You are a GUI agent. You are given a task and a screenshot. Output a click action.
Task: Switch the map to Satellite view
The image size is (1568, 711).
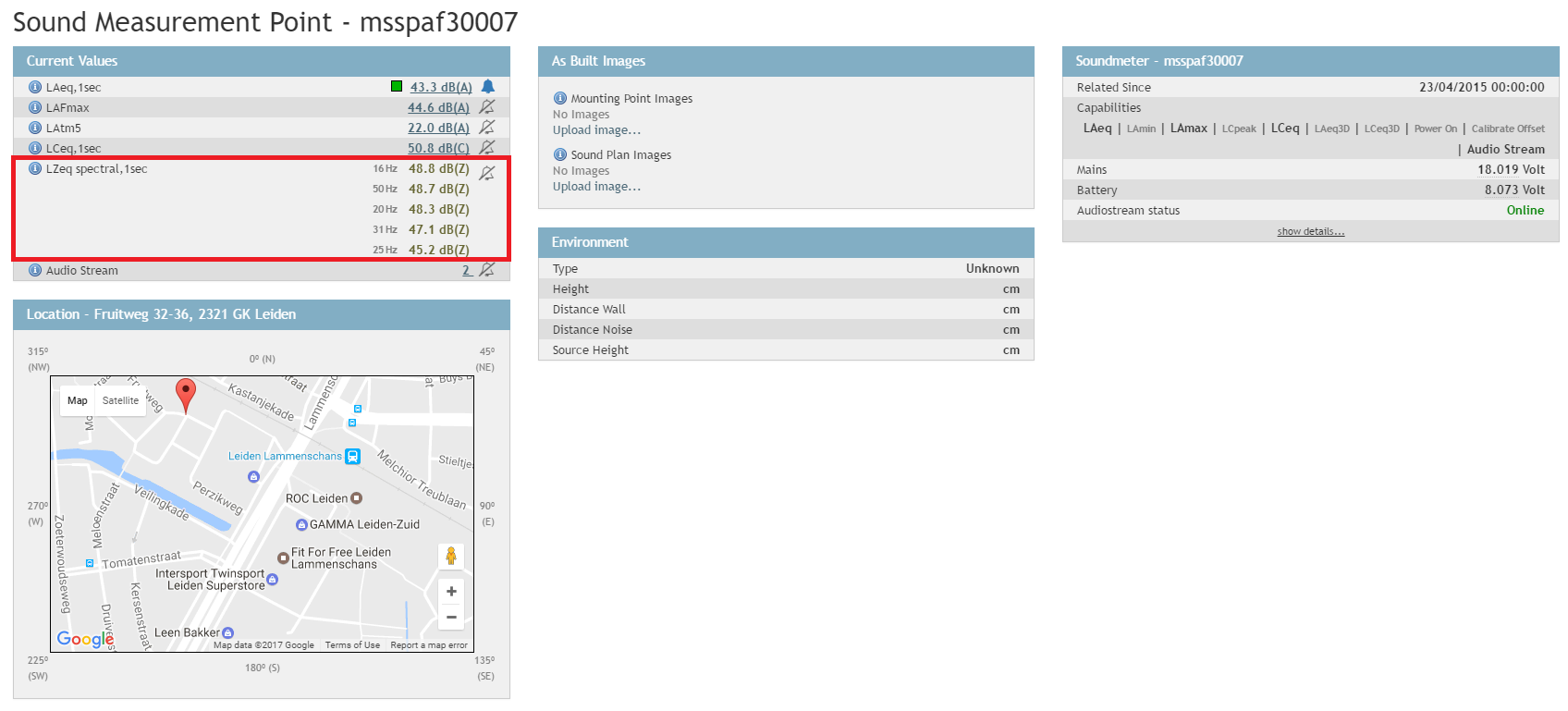point(120,400)
